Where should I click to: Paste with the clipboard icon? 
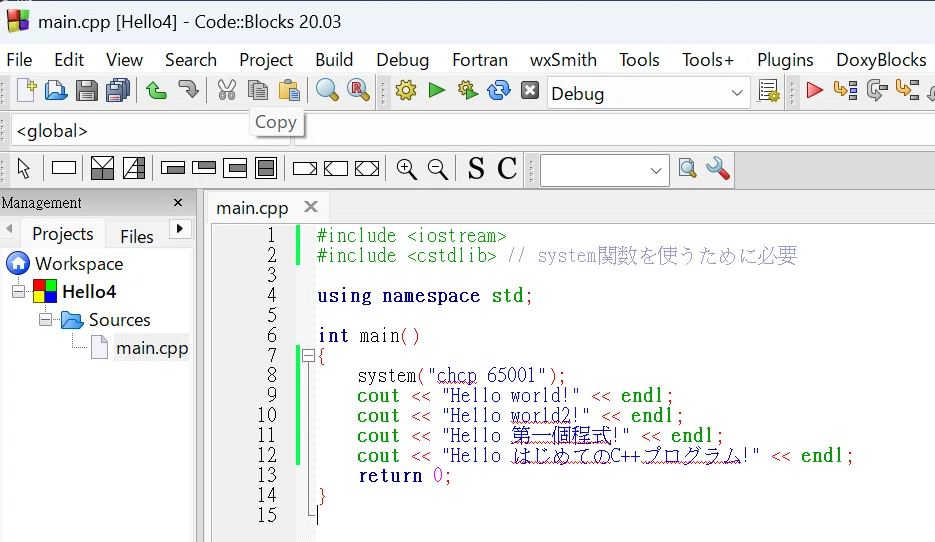point(289,91)
